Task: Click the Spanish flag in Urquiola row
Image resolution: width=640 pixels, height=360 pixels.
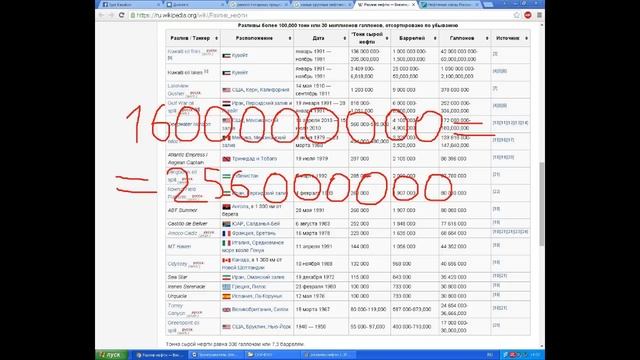Action: coord(227,296)
